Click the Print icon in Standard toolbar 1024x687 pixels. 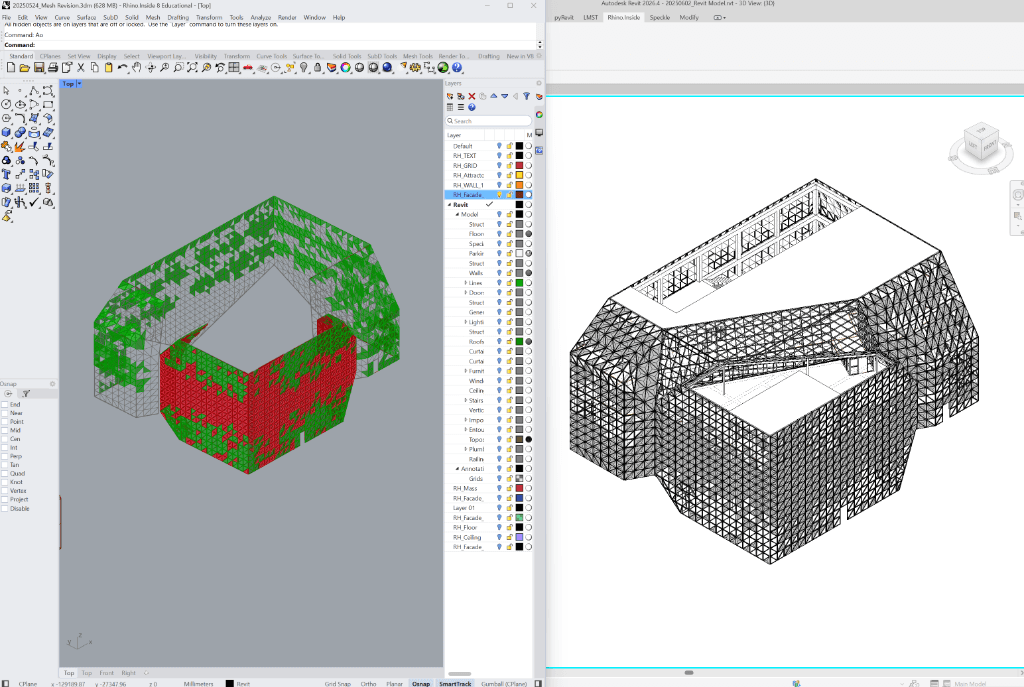[x=52, y=68]
